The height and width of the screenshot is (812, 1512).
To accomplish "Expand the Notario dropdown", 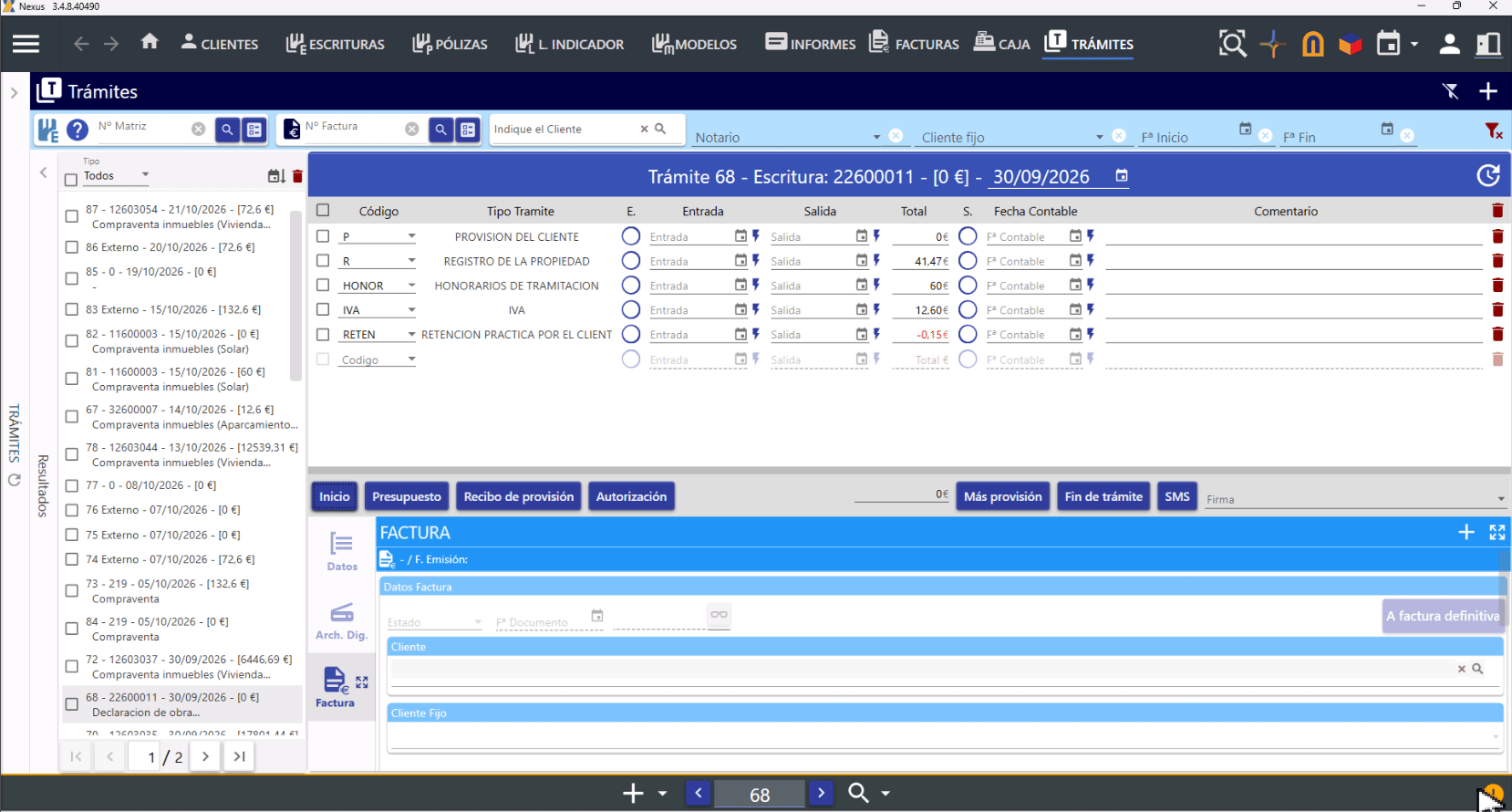I will pyautogui.click(x=876, y=137).
